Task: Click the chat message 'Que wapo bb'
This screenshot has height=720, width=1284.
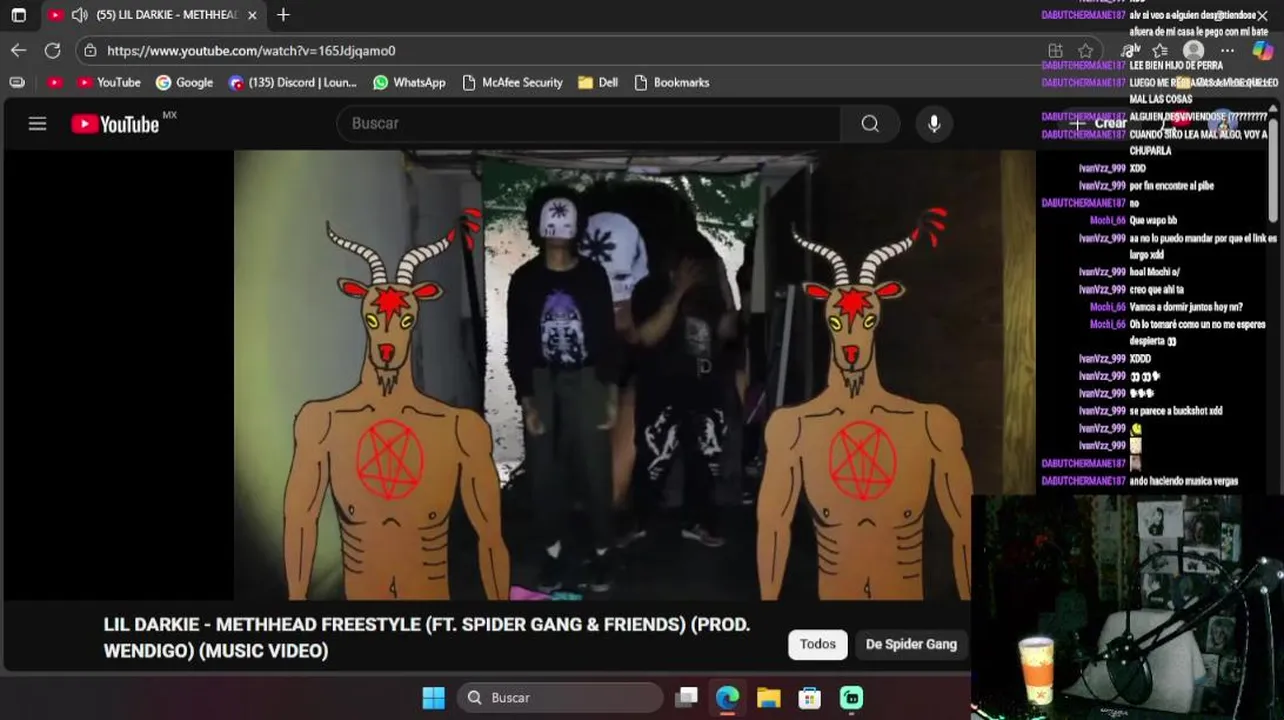Action: (1153, 220)
